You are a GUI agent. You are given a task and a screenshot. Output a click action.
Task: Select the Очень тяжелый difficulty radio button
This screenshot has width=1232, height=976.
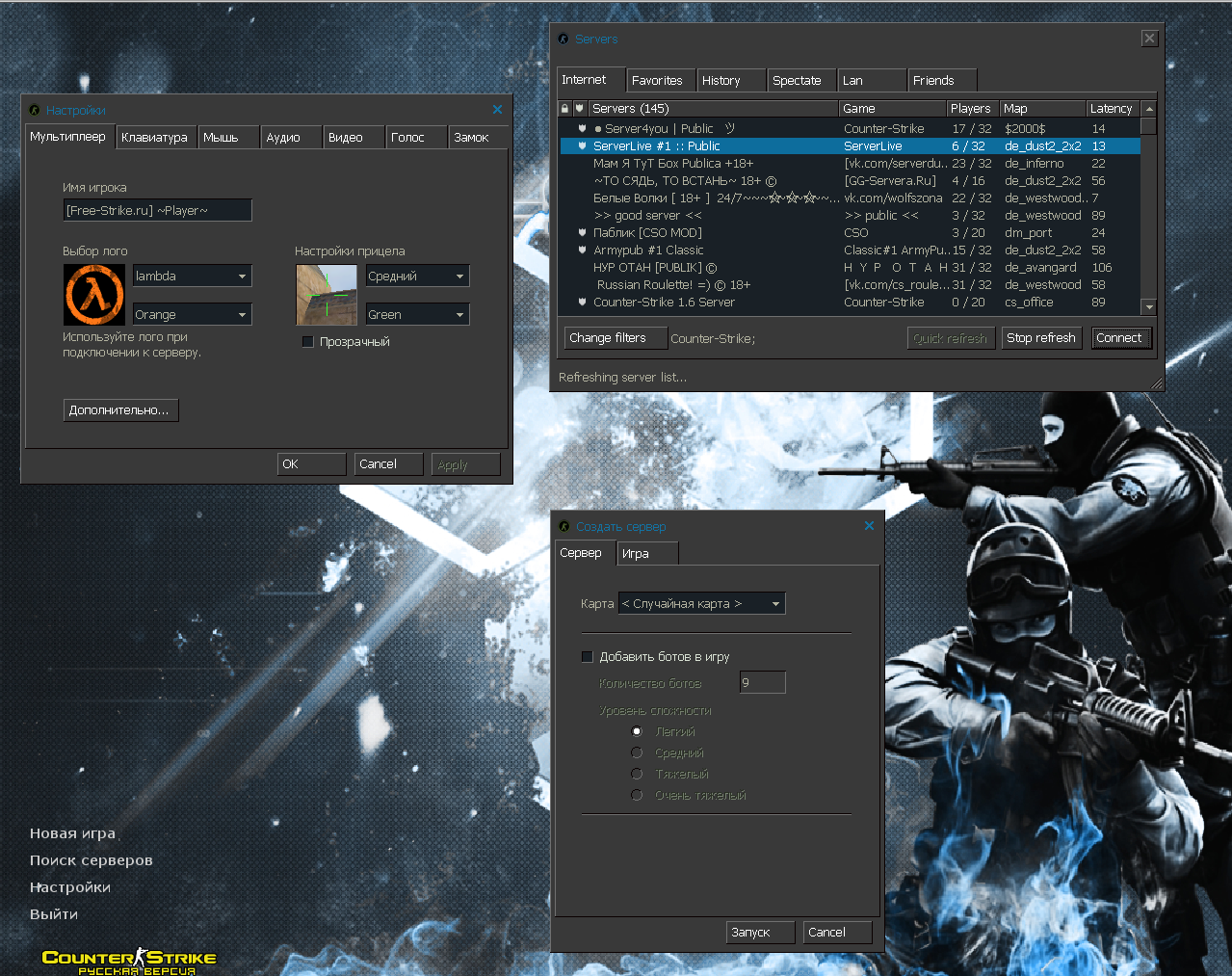click(x=637, y=795)
